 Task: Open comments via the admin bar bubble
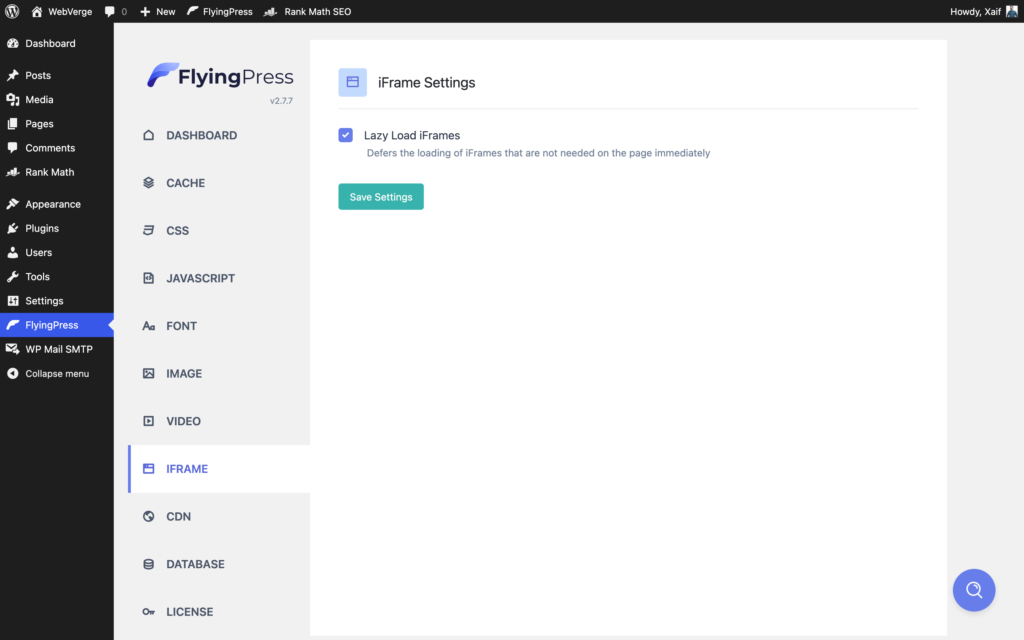tap(113, 11)
